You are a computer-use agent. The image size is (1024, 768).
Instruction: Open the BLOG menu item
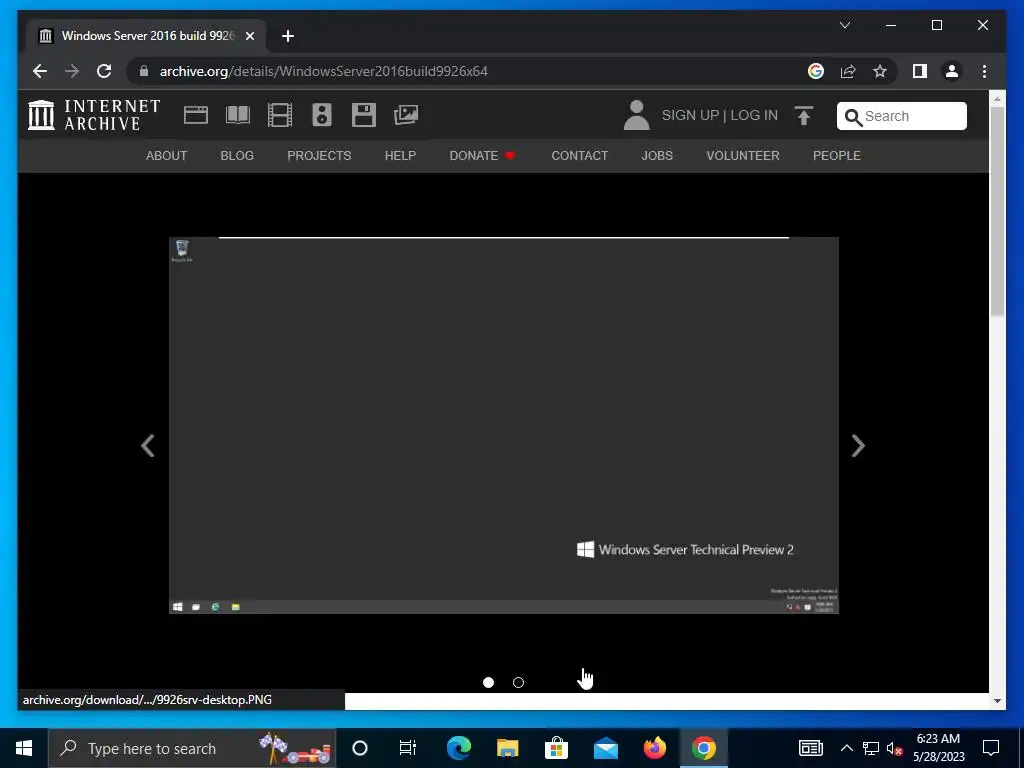[x=237, y=155]
